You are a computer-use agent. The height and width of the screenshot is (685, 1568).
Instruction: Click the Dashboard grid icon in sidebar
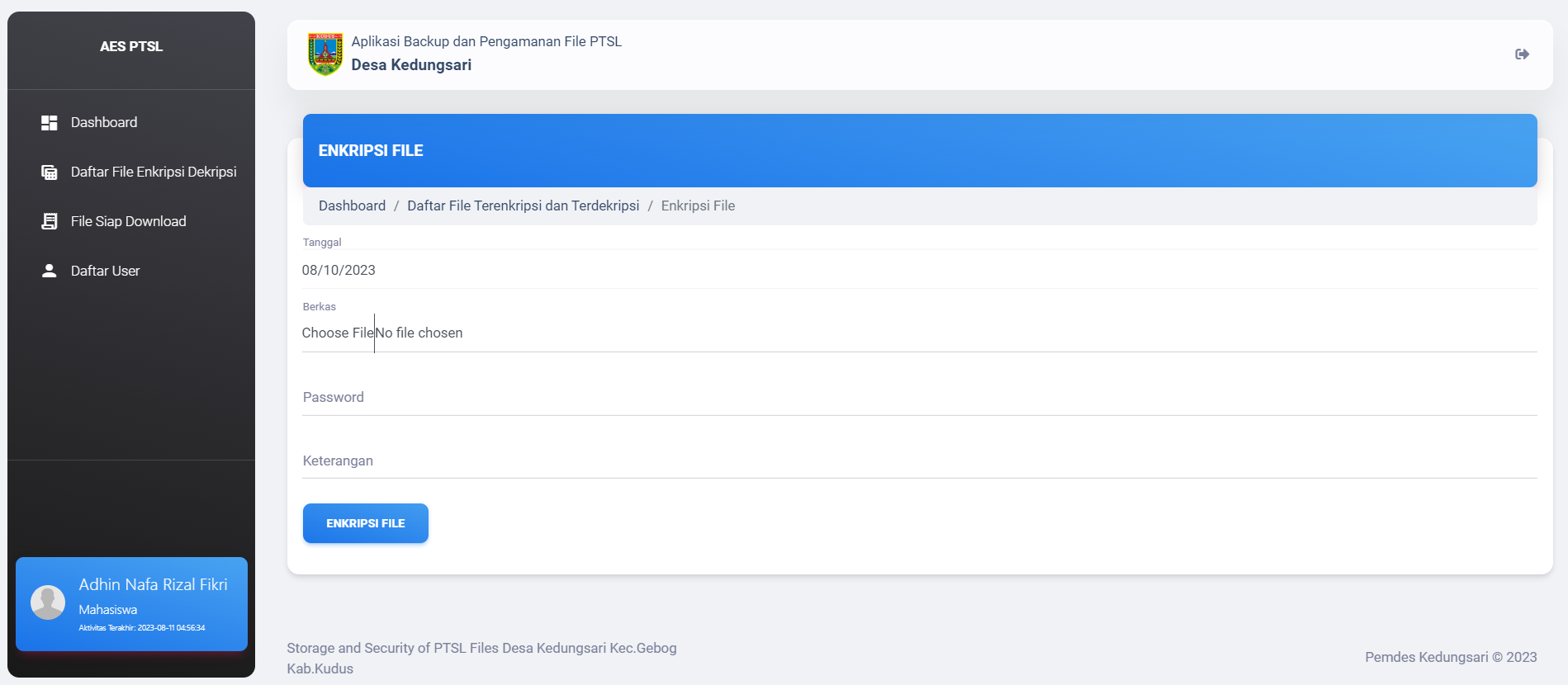[x=50, y=123]
